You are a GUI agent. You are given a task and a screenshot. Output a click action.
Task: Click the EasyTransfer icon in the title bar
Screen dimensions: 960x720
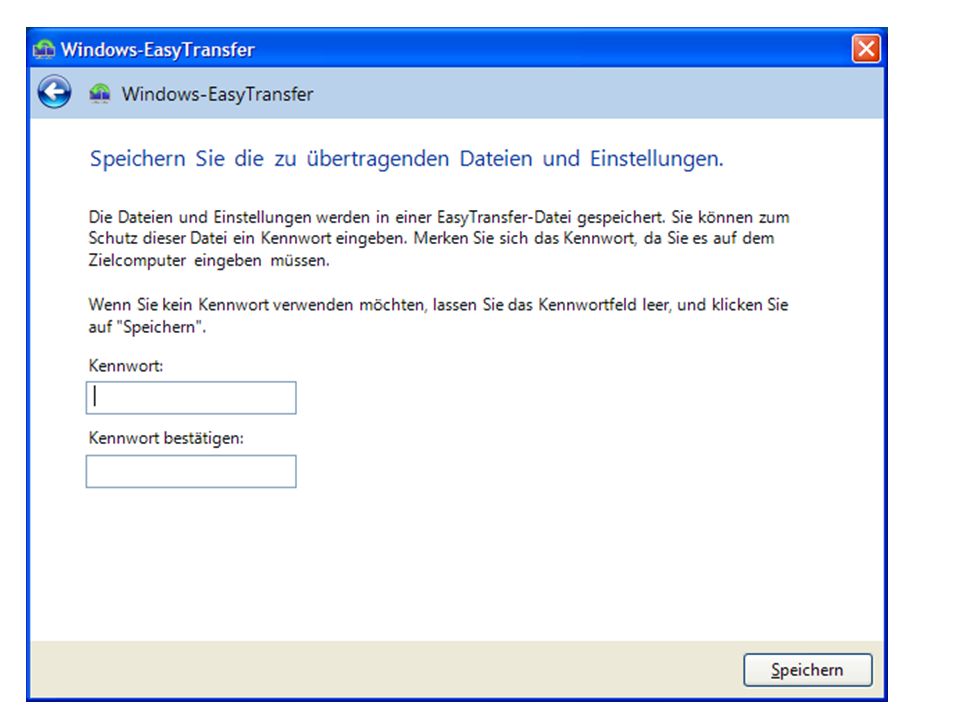(x=43, y=49)
